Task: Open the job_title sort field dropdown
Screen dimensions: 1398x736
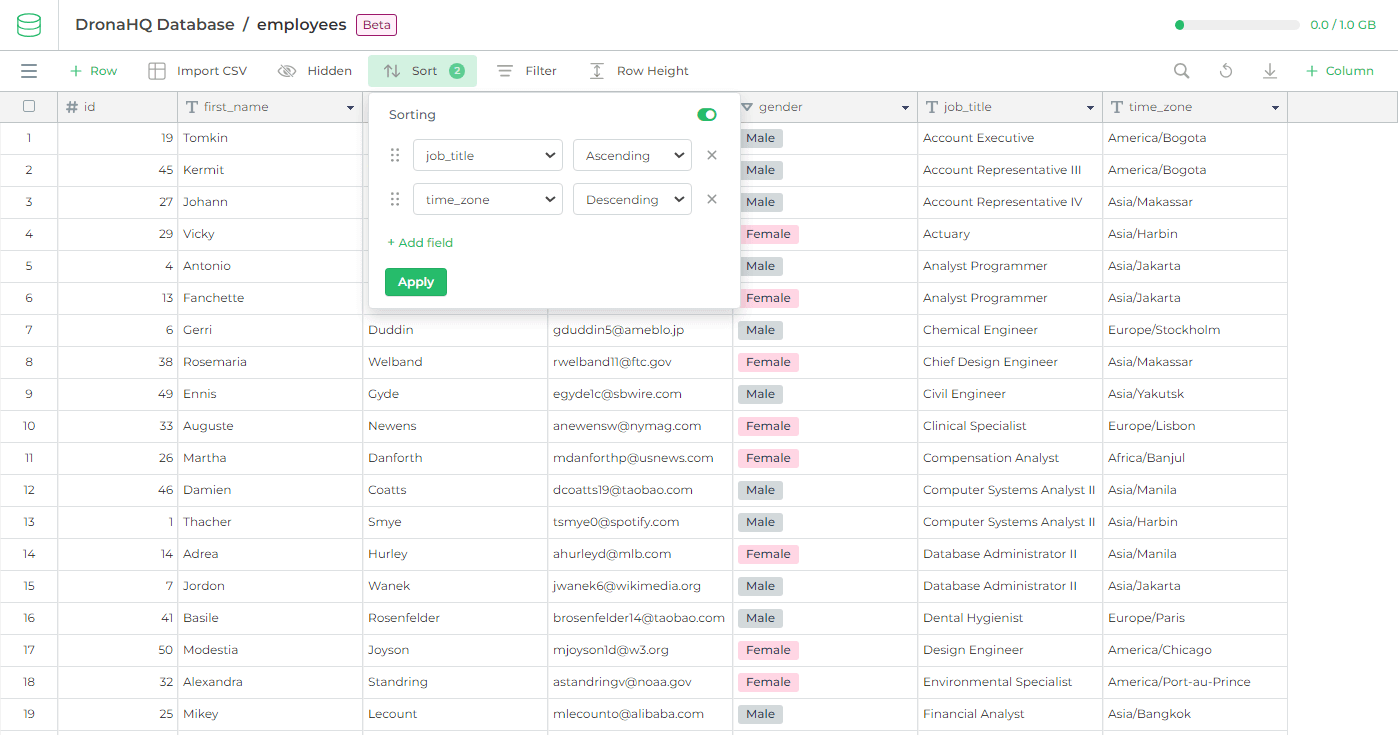Action: [488, 155]
